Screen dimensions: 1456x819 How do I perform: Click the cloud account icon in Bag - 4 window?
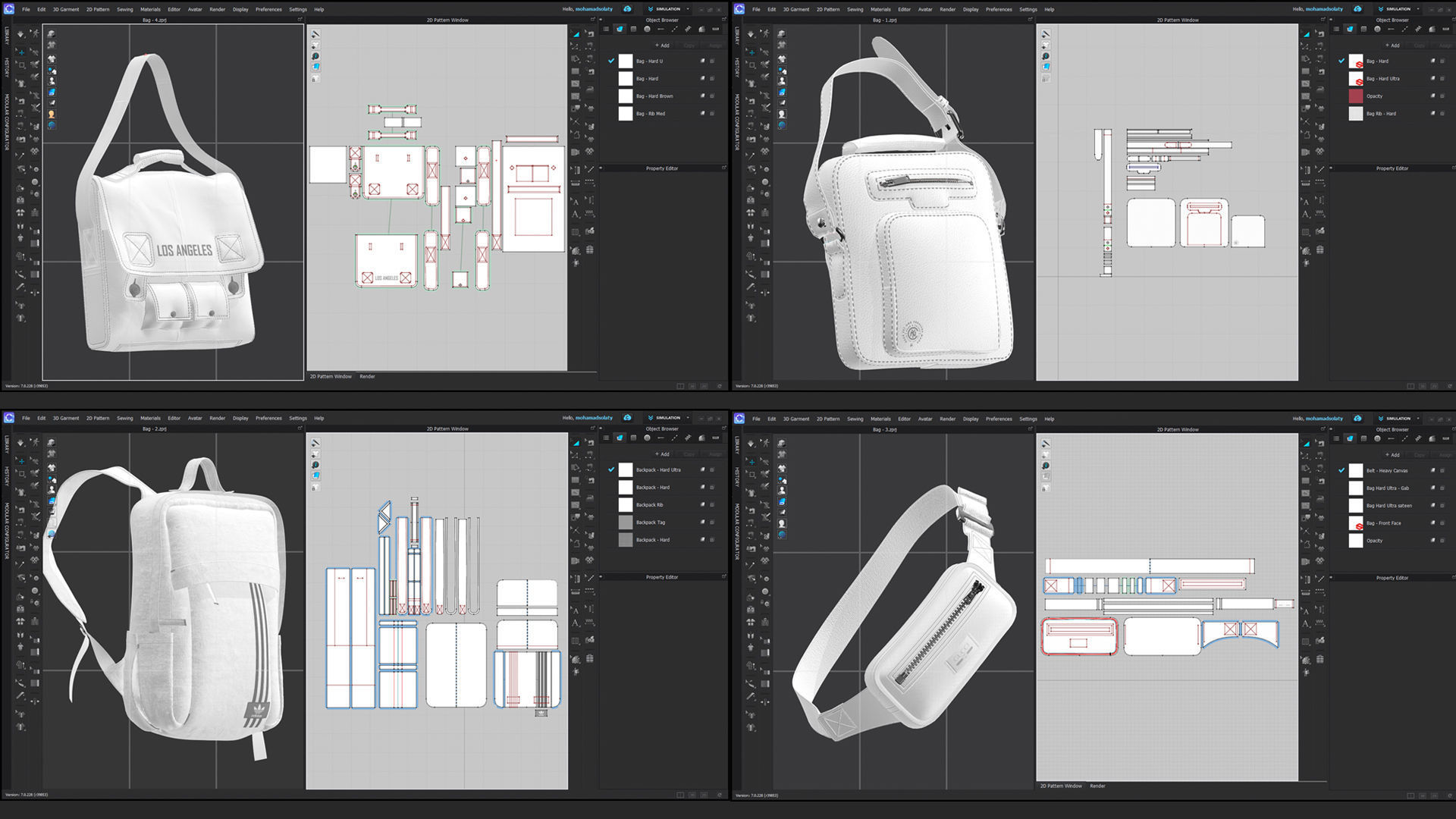627,9
